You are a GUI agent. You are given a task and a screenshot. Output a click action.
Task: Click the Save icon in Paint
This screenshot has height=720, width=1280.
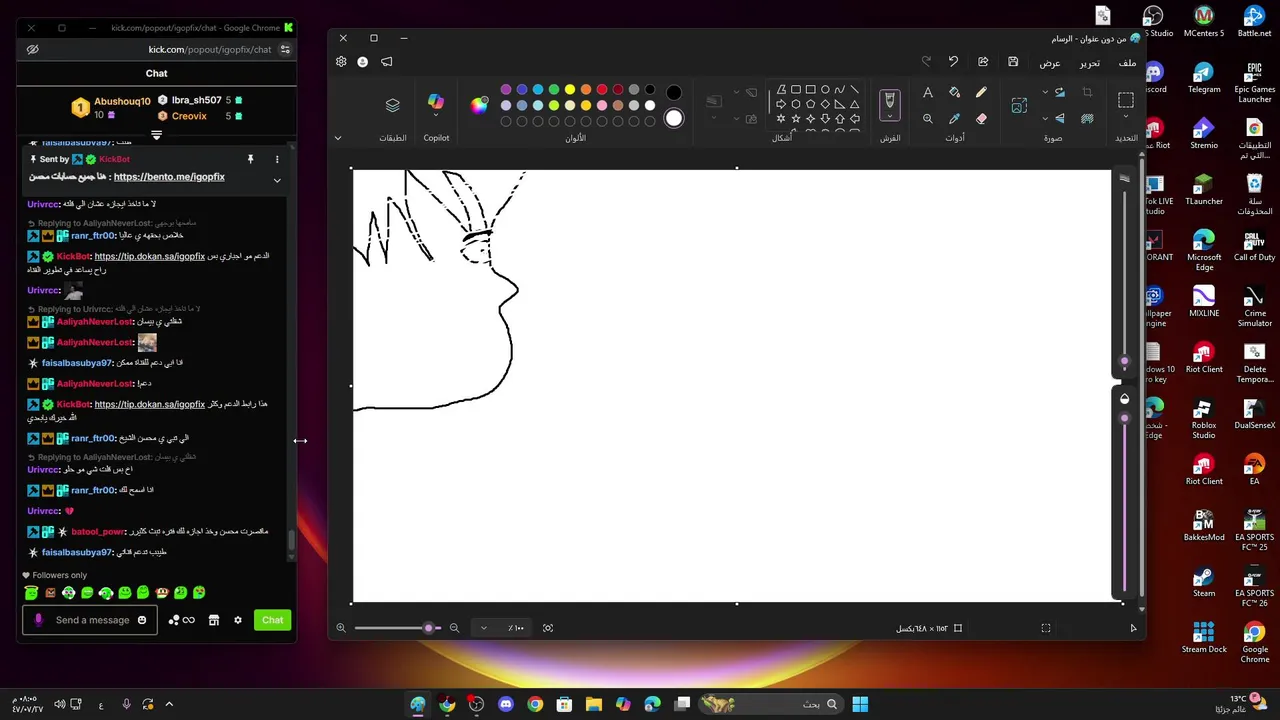[x=1013, y=62]
